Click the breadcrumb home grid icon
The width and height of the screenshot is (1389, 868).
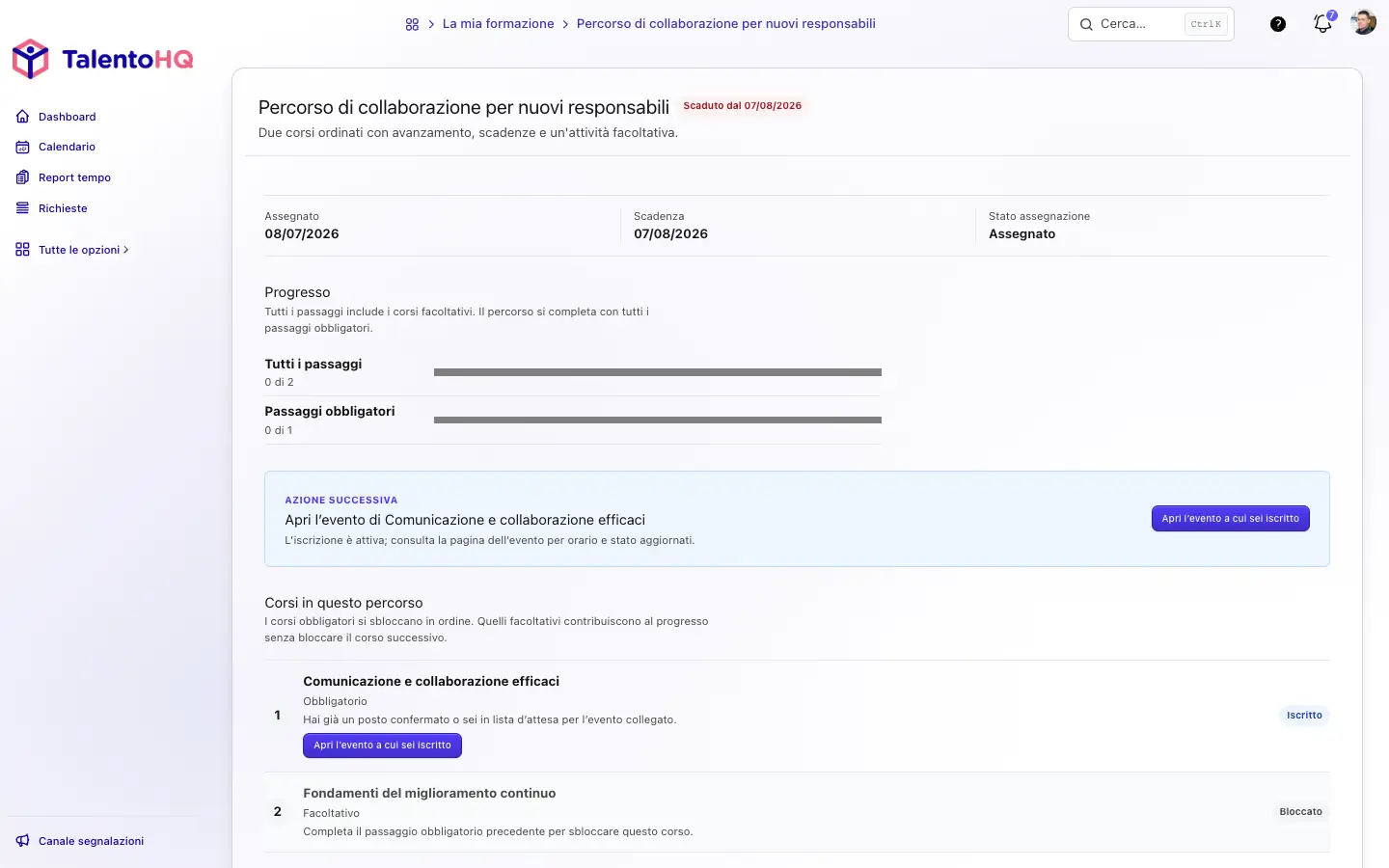pos(412,24)
